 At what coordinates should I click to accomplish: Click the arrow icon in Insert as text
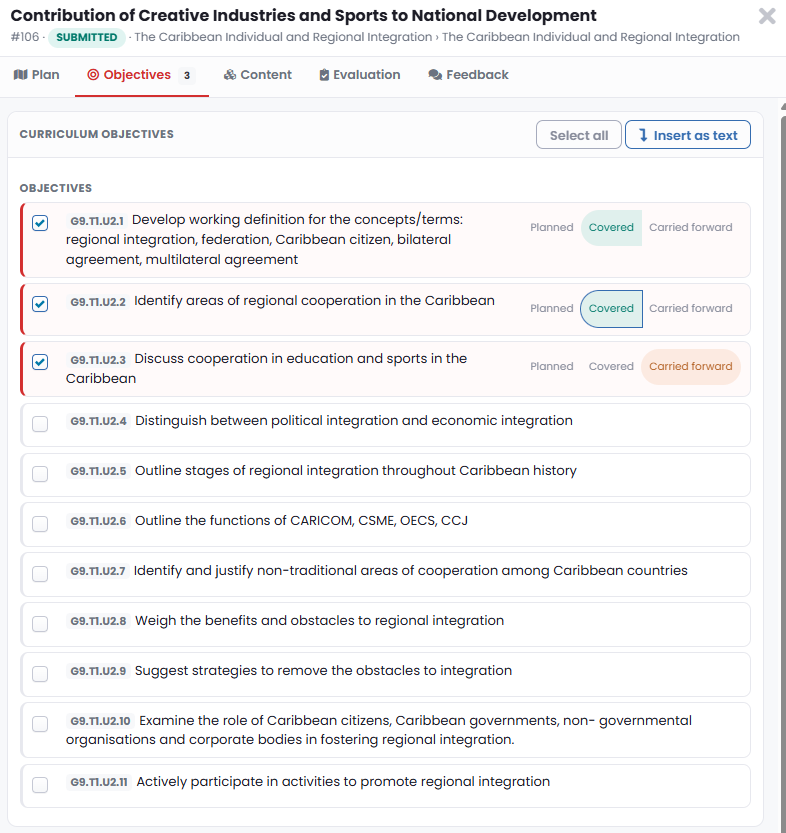643,135
